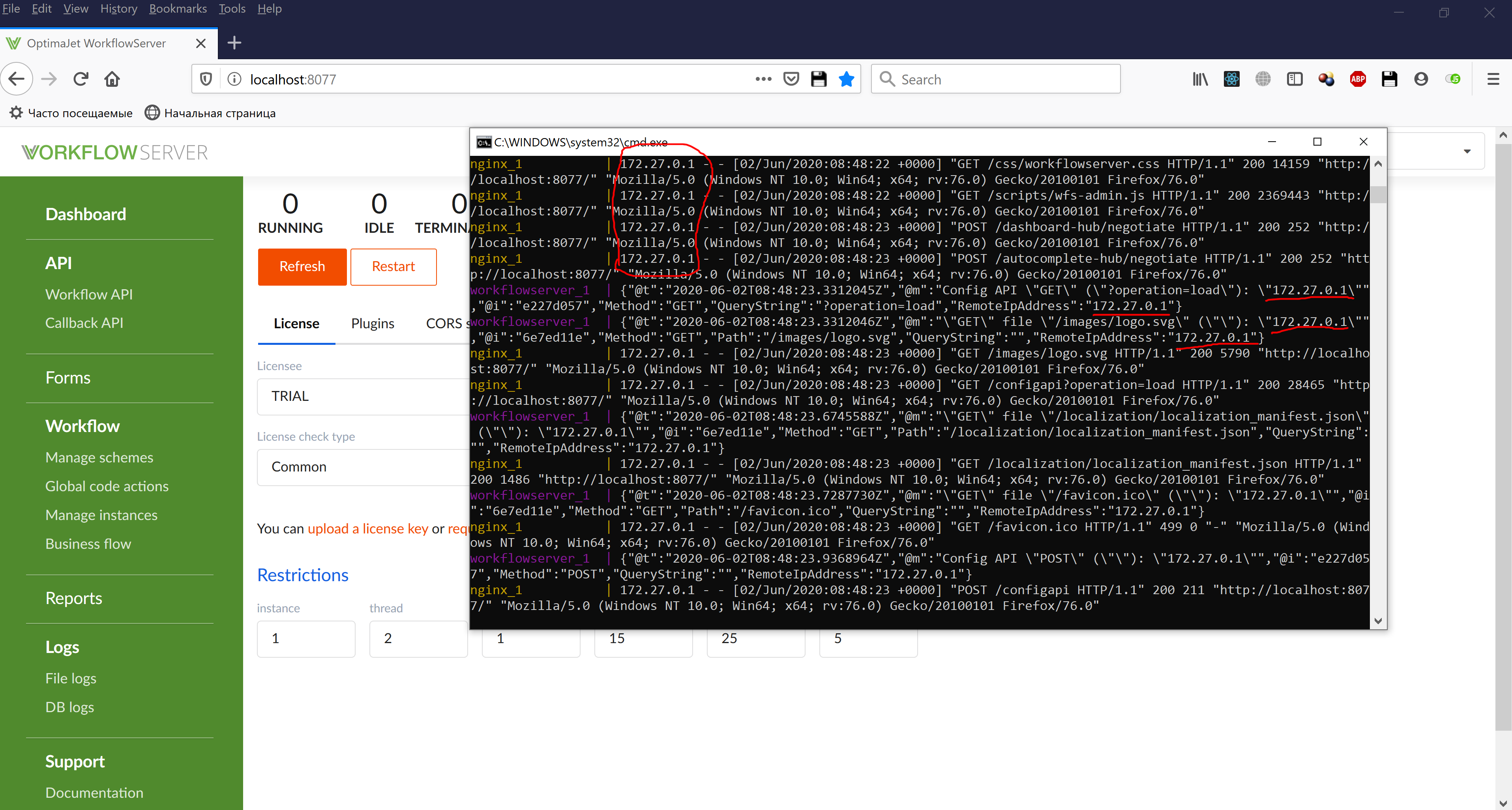1512x810 pixels.
Task: Open Forms section in sidebar
Action: [67, 378]
